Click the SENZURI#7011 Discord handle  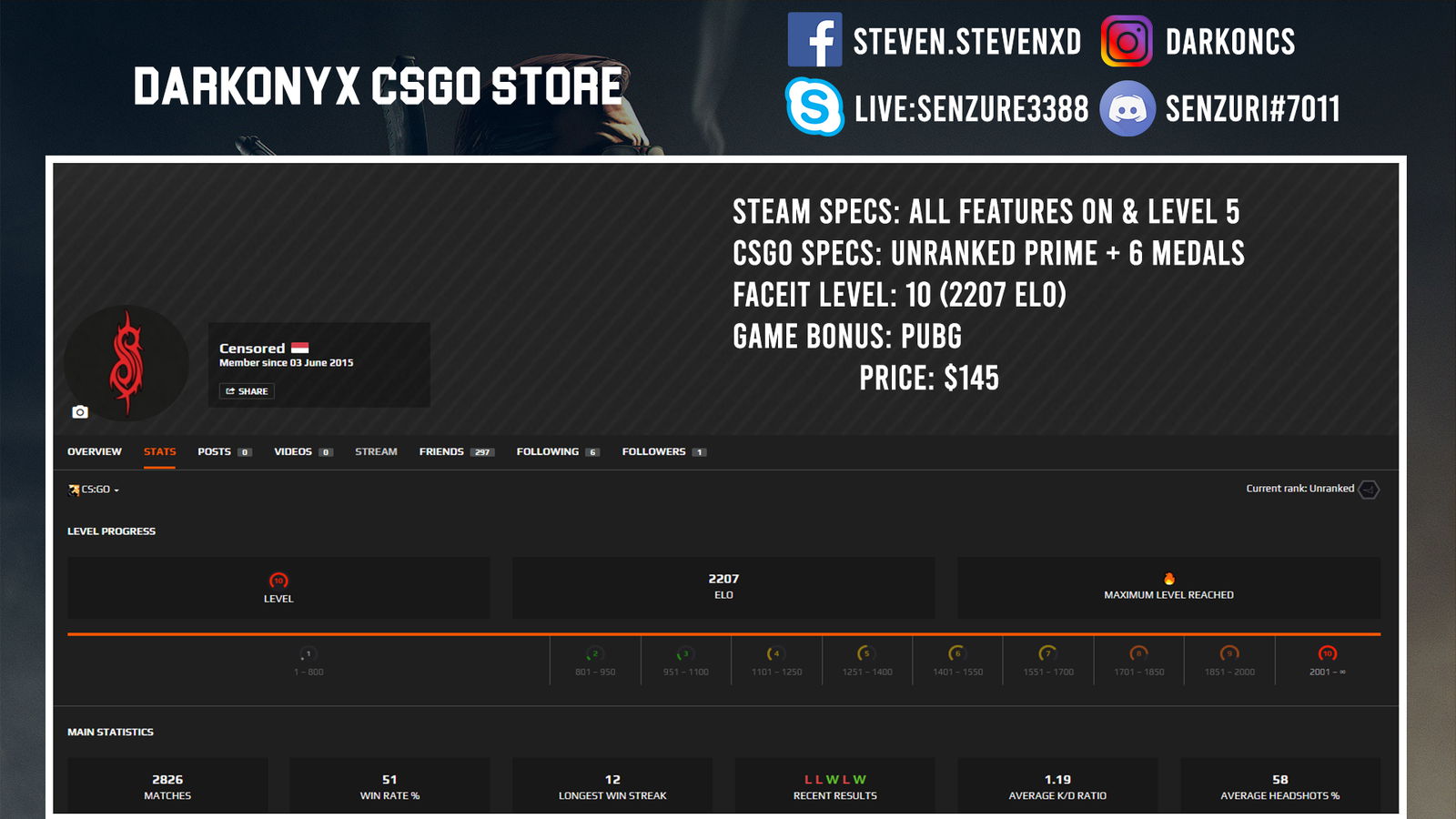click(x=1253, y=109)
